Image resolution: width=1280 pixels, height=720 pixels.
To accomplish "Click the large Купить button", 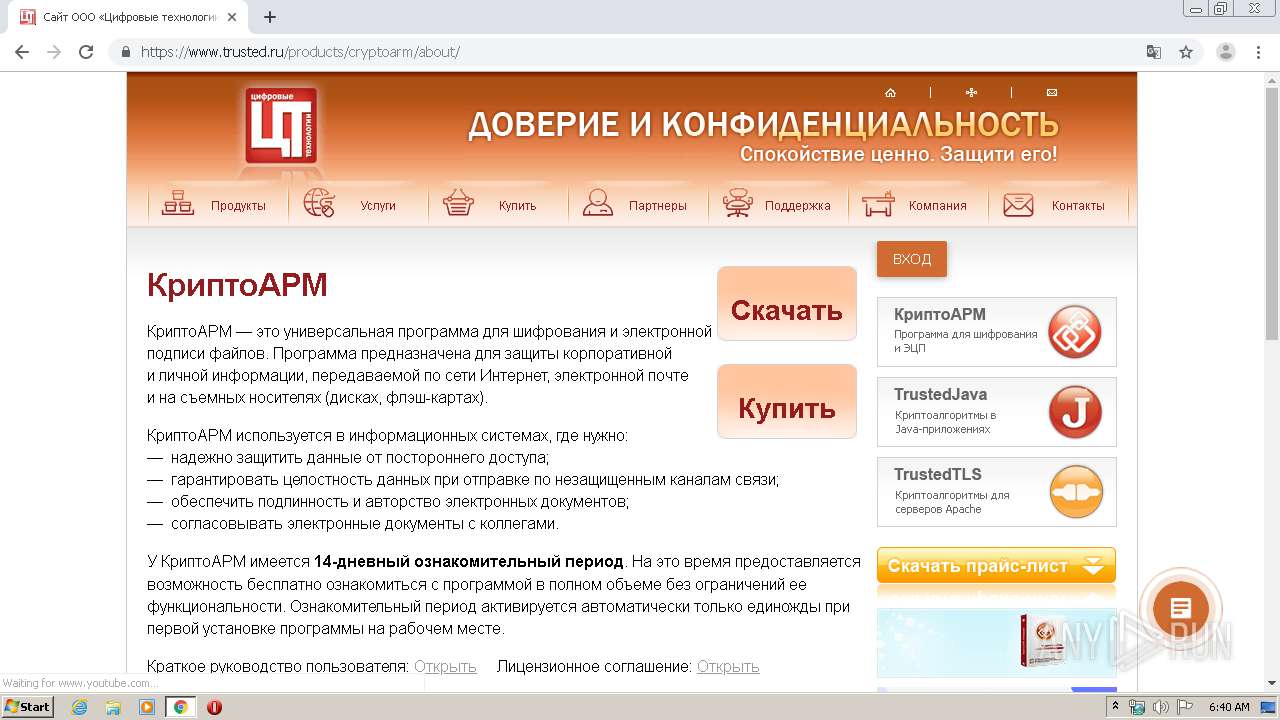I will click(787, 401).
